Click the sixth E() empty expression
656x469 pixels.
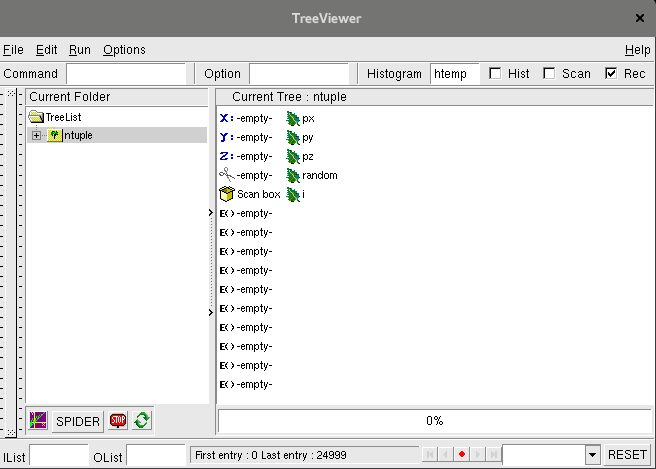click(x=246, y=308)
